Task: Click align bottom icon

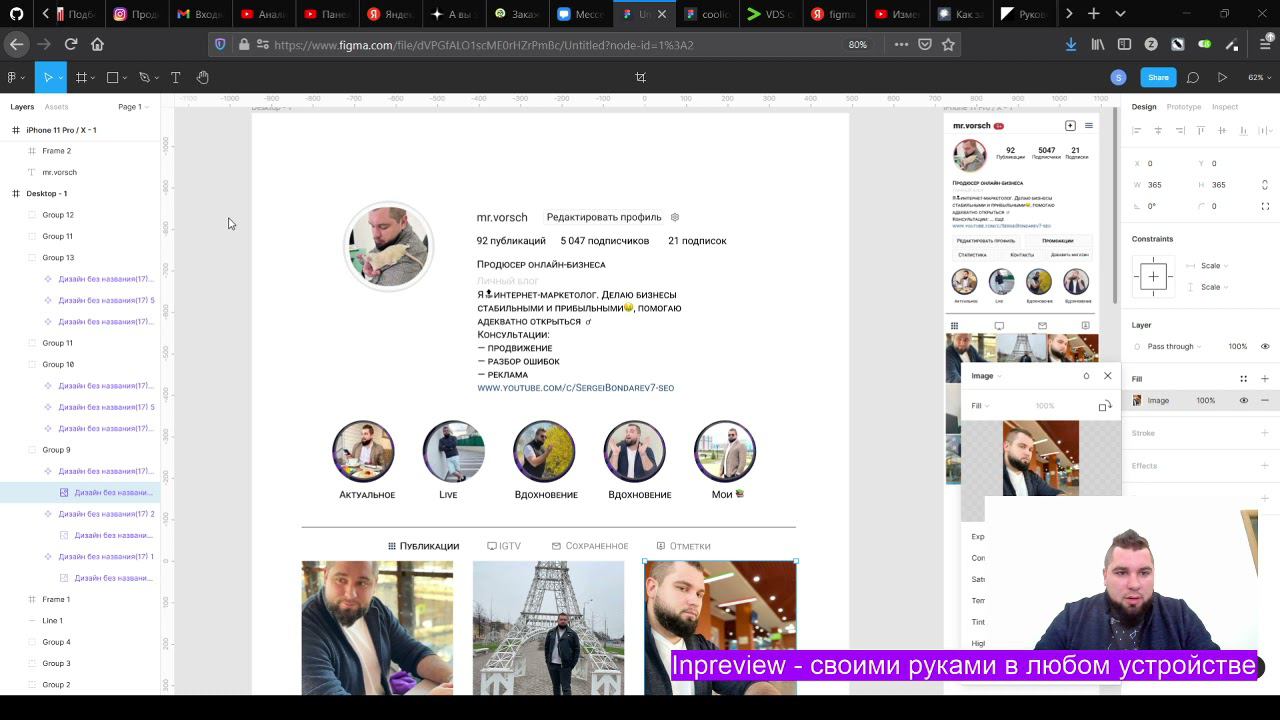Action: click(x=1243, y=130)
